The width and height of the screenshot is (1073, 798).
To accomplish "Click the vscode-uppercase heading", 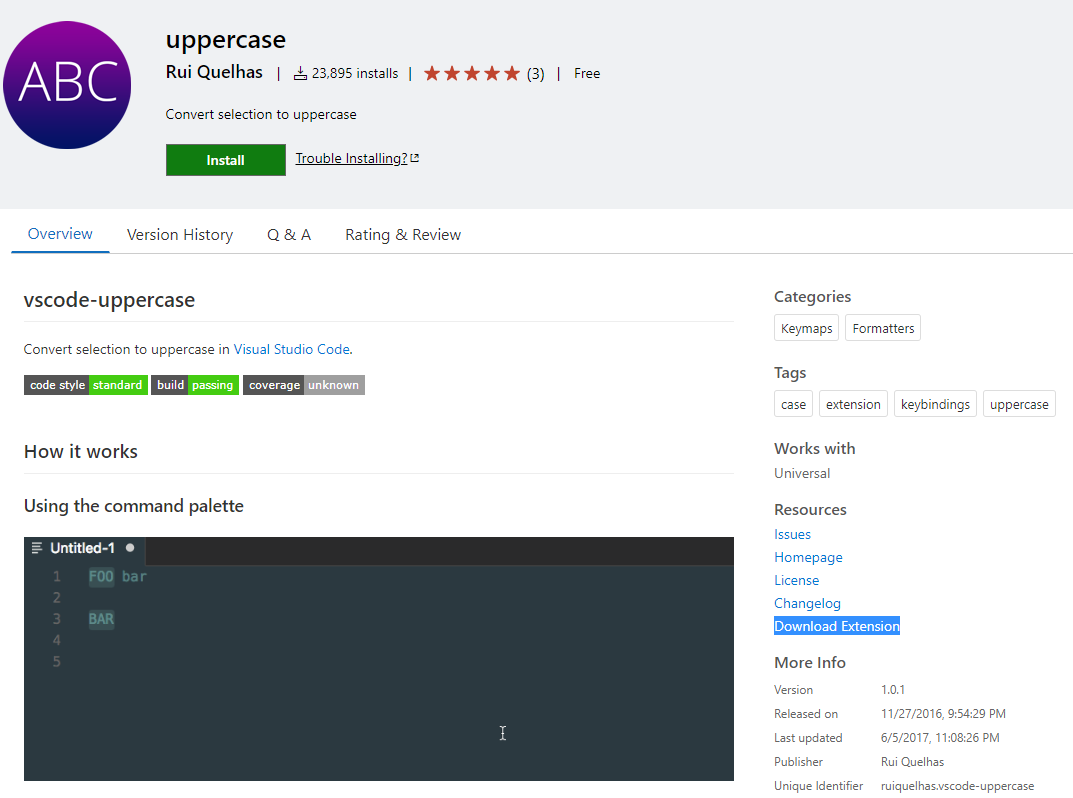I will point(109,300).
